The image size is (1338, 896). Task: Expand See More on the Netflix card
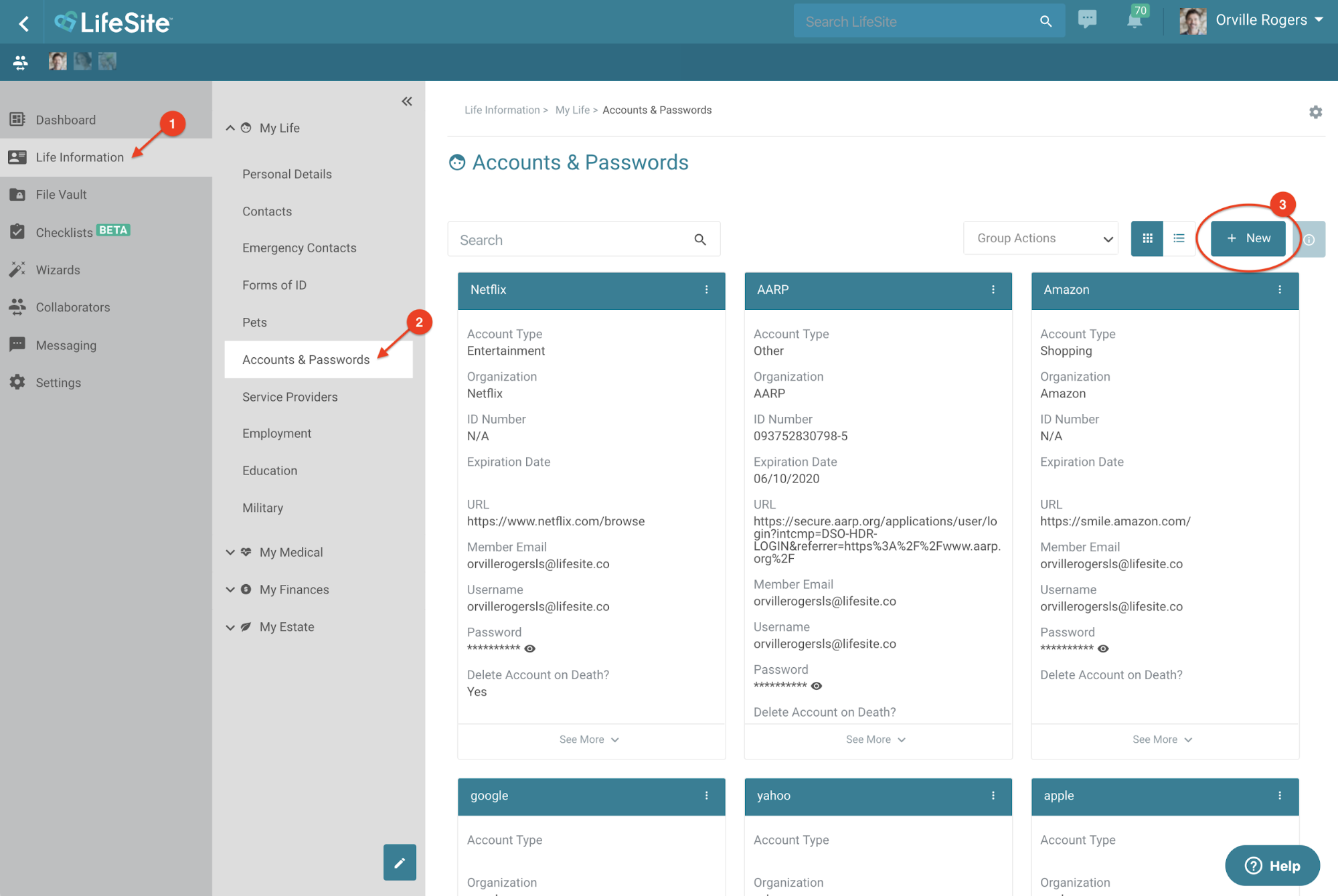click(590, 739)
